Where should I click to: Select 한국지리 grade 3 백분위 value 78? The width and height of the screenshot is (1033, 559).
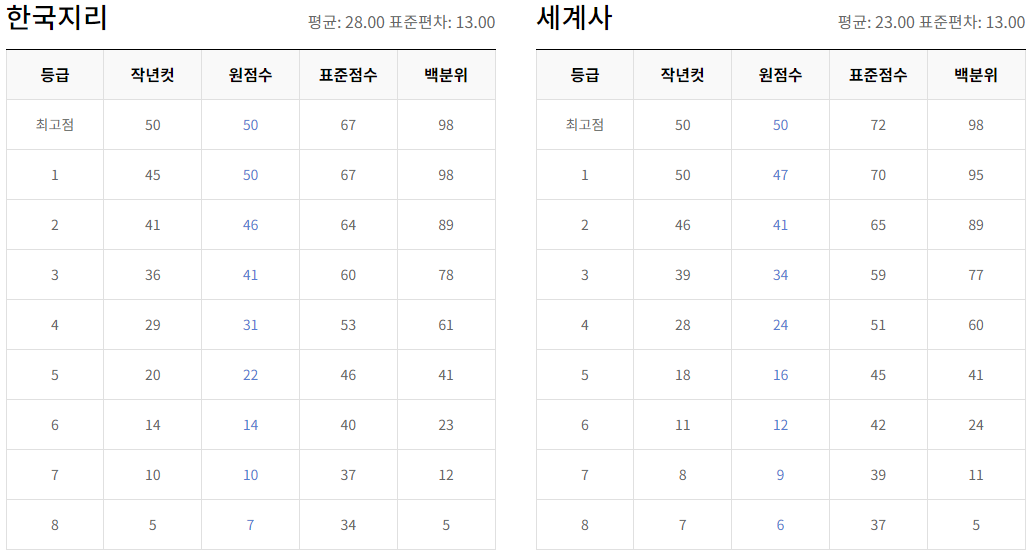coord(446,275)
